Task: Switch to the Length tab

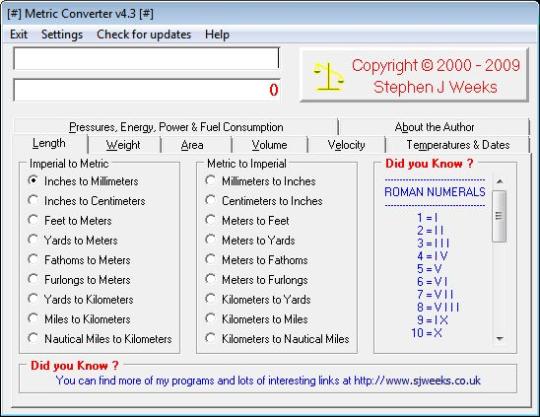Action: pyautogui.click(x=49, y=143)
